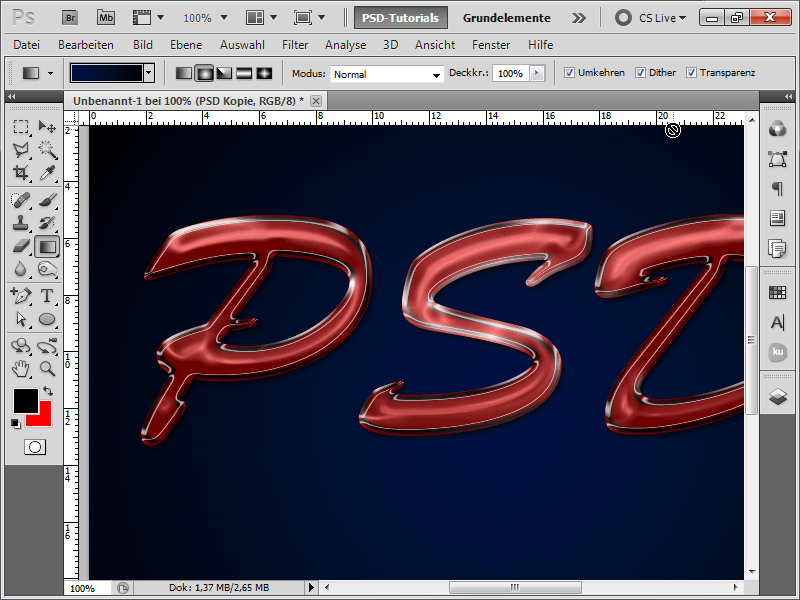The width and height of the screenshot is (800, 600).
Task: Open the Filter menu
Action: 295,45
